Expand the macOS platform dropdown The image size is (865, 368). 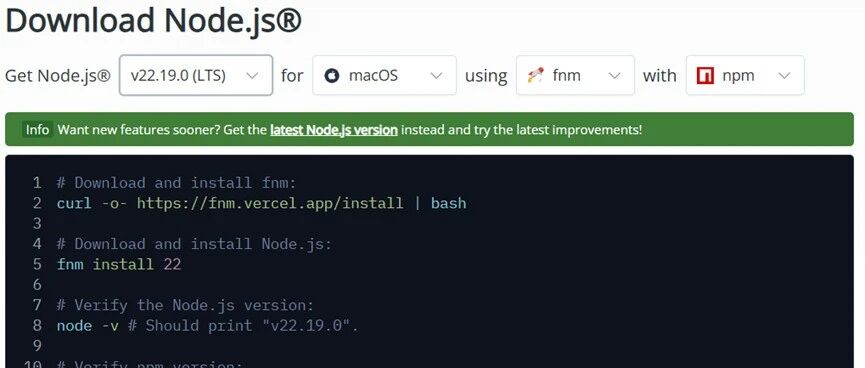pos(384,75)
